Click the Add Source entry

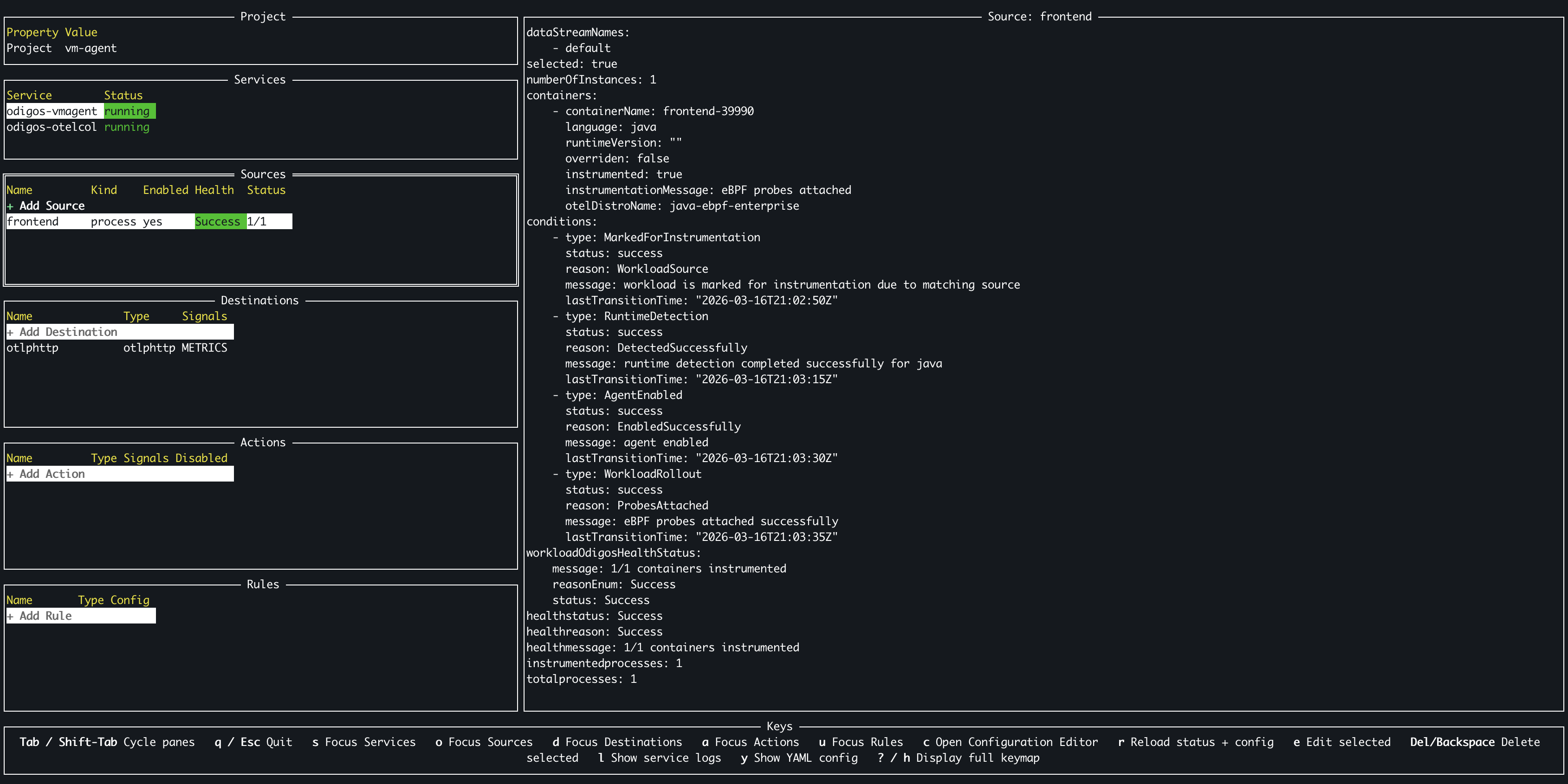point(46,206)
